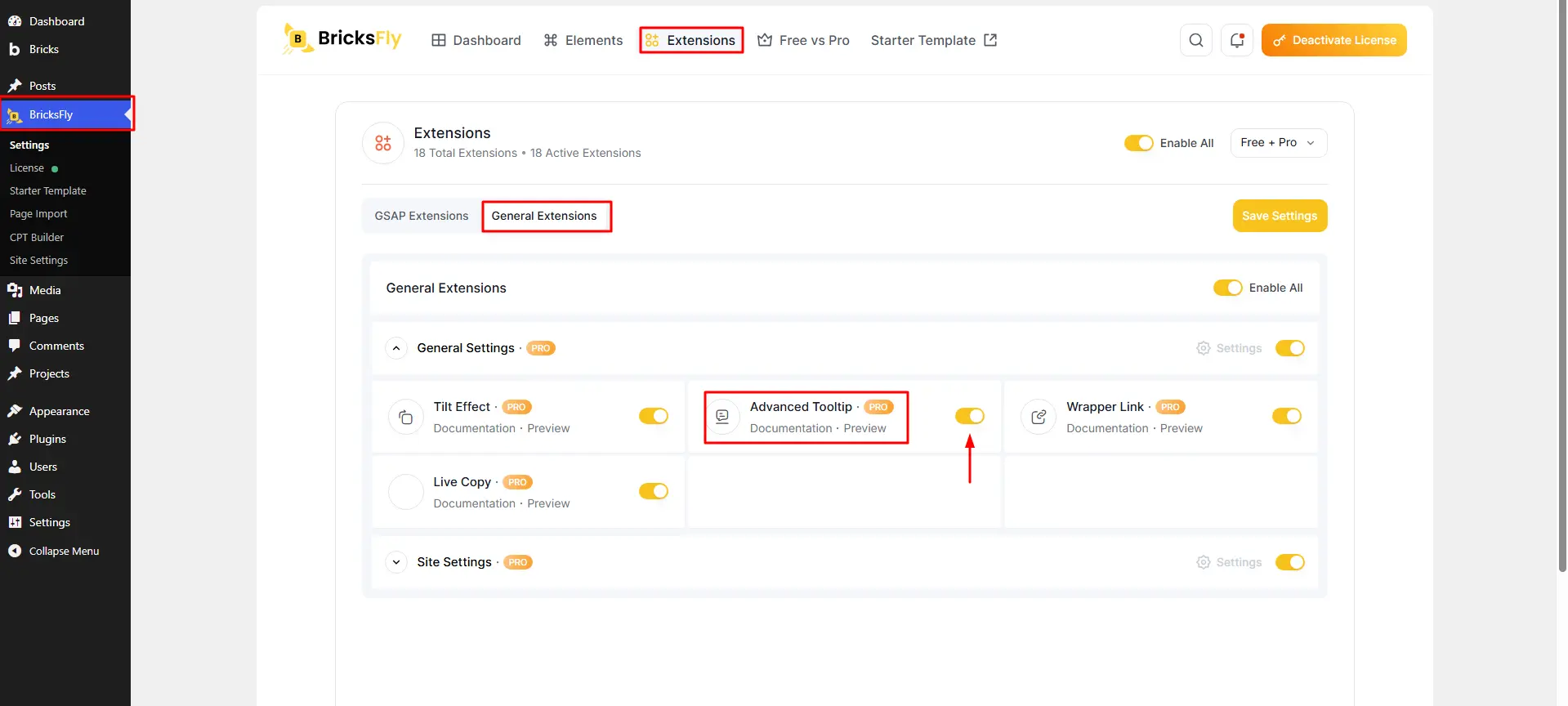Select BricksFly in sidebar

pos(65,114)
